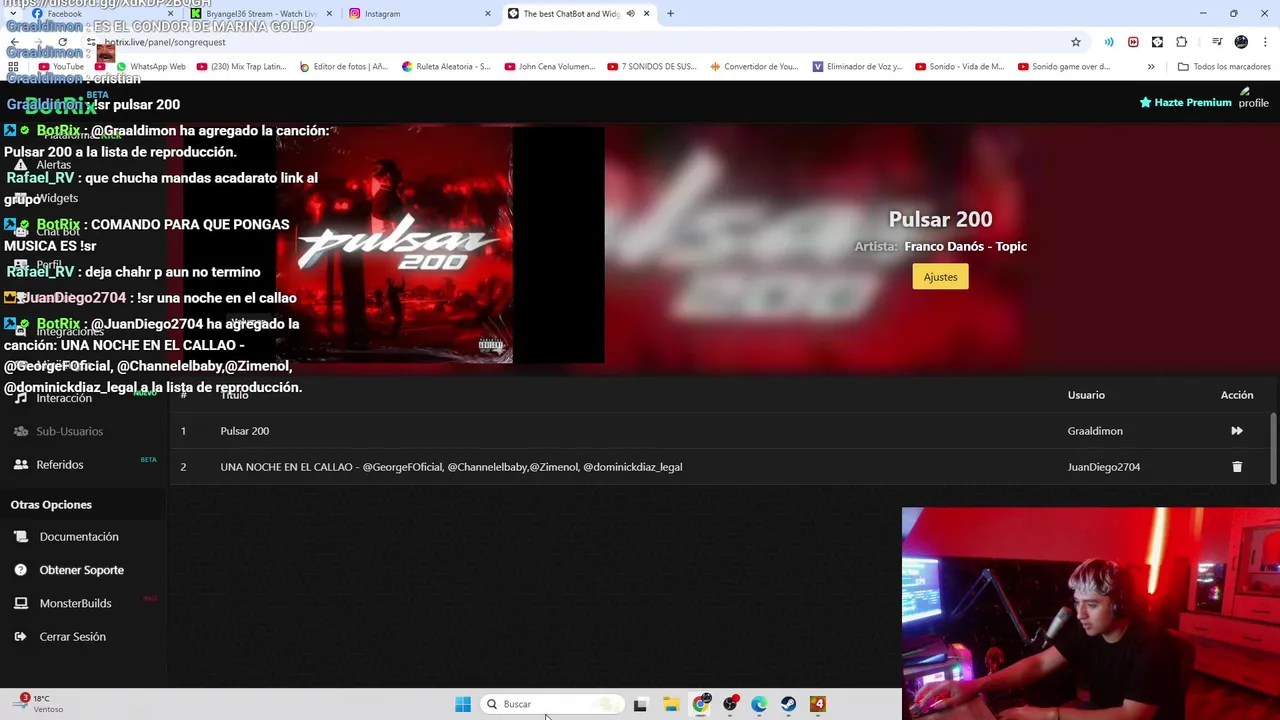Click the Documentación book icon
Viewport: 1280px width, 720px height.
pyautogui.click(x=21, y=537)
